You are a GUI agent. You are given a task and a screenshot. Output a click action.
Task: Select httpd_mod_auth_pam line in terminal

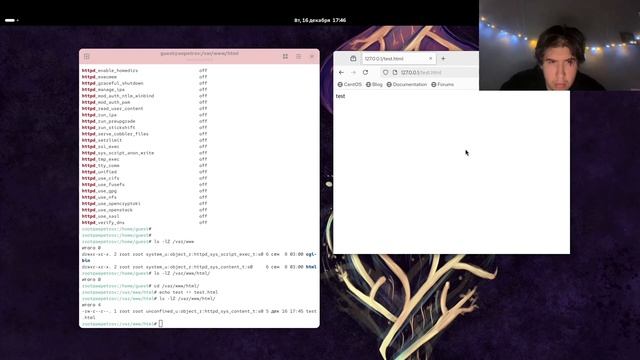click(x=144, y=102)
